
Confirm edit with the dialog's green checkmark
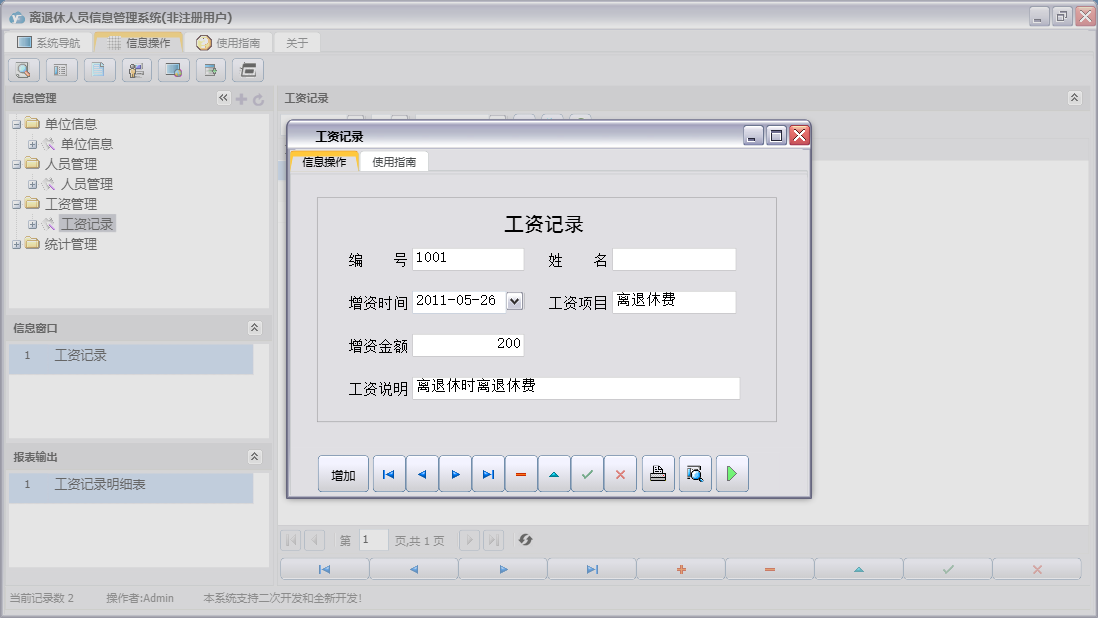587,475
